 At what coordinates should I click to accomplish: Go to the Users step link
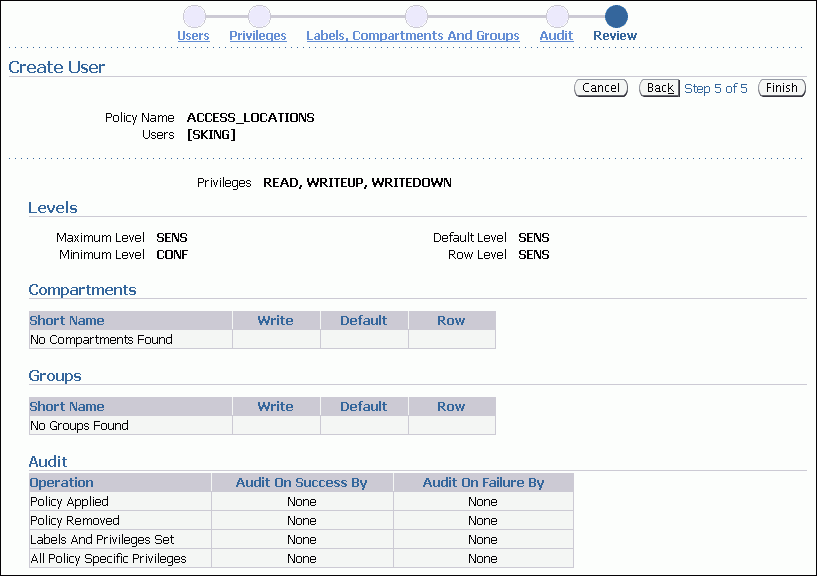pyautogui.click(x=194, y=36)
